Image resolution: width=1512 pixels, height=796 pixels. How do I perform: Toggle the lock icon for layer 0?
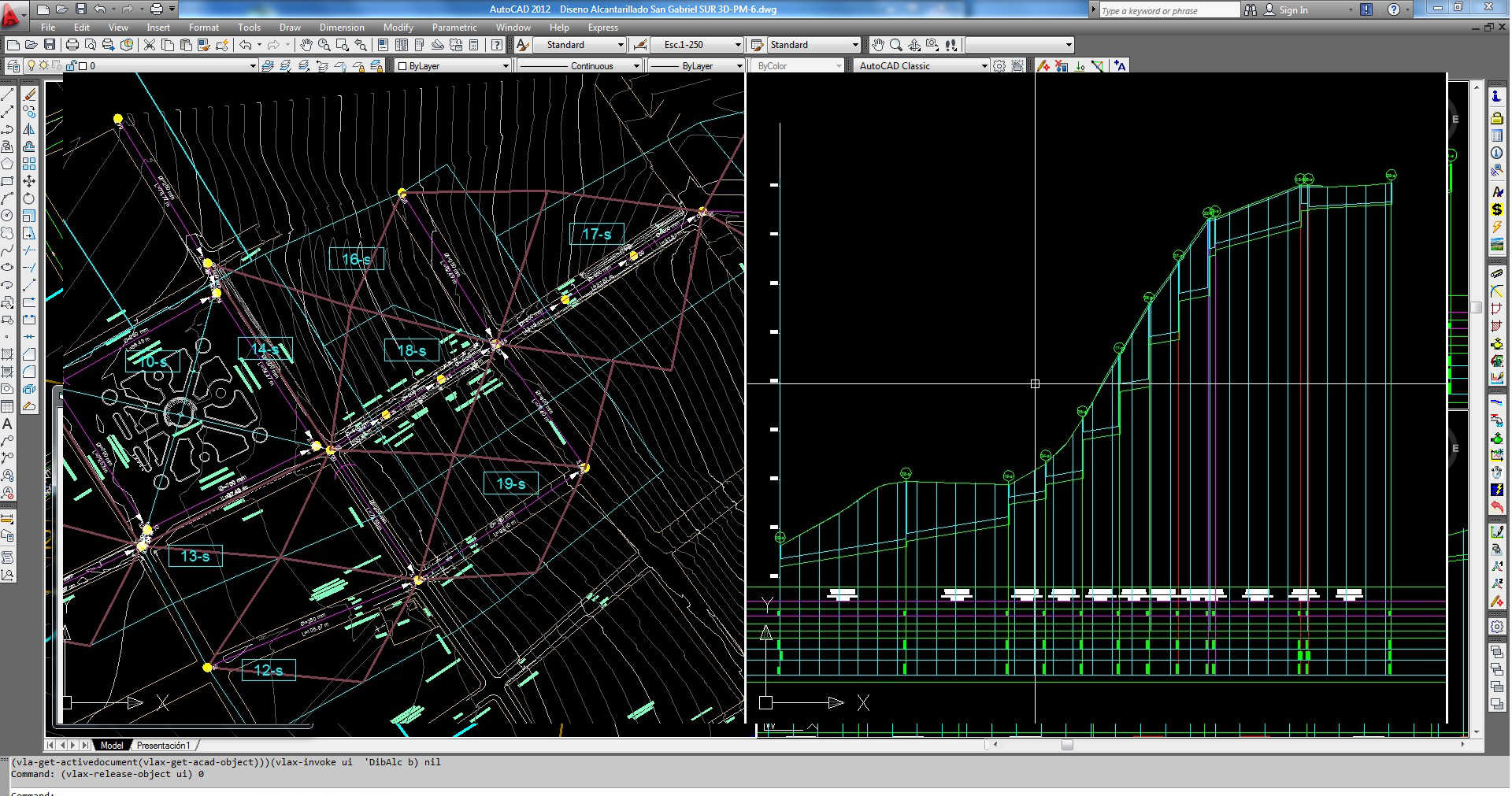[71, 66]
